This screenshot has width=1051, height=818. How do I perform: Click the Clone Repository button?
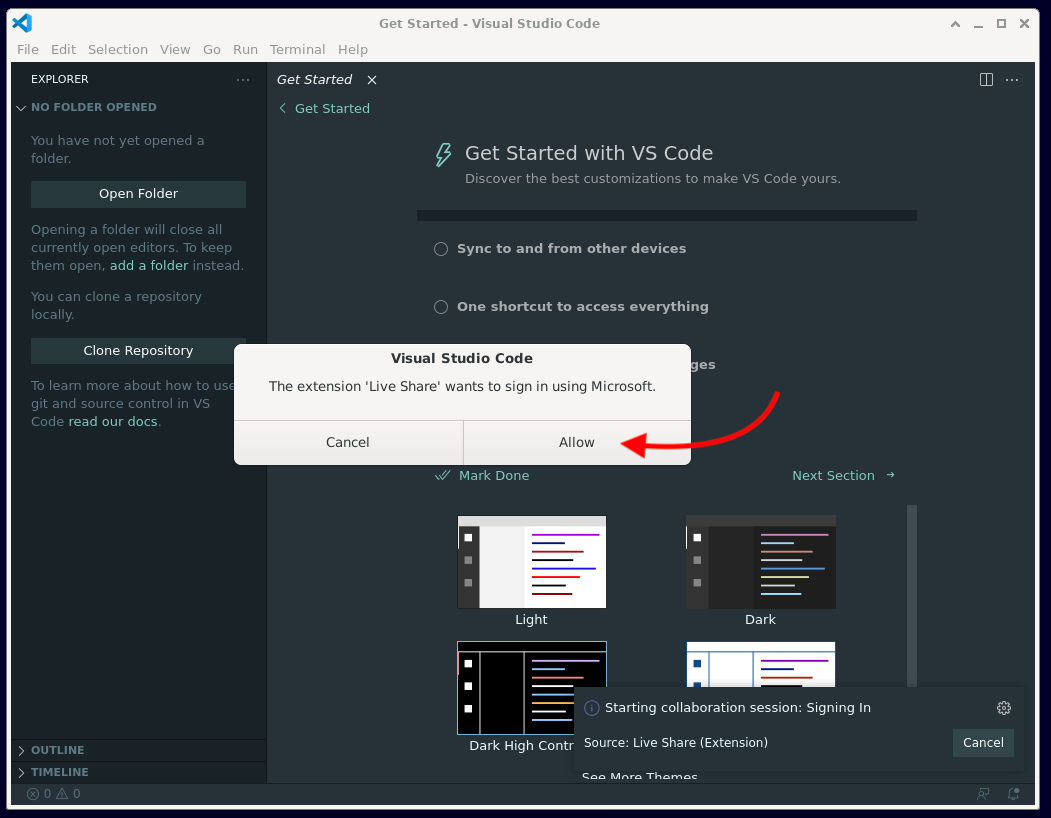tap(138, 351)
